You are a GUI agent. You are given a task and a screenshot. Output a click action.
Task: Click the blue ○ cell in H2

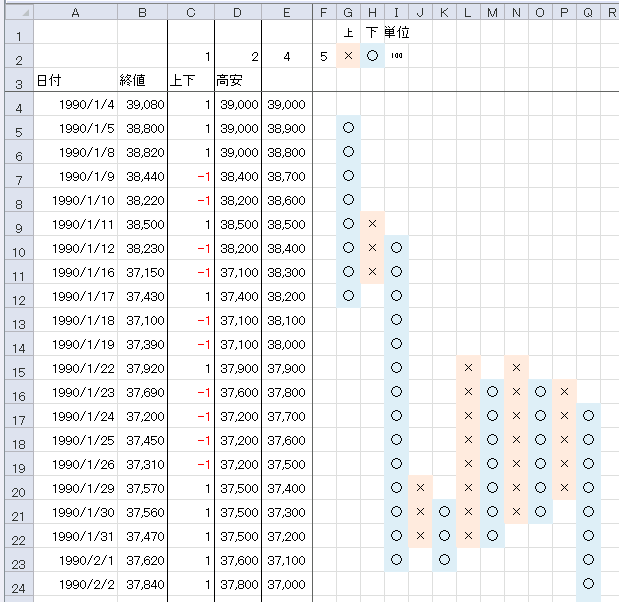click(372, 56)
